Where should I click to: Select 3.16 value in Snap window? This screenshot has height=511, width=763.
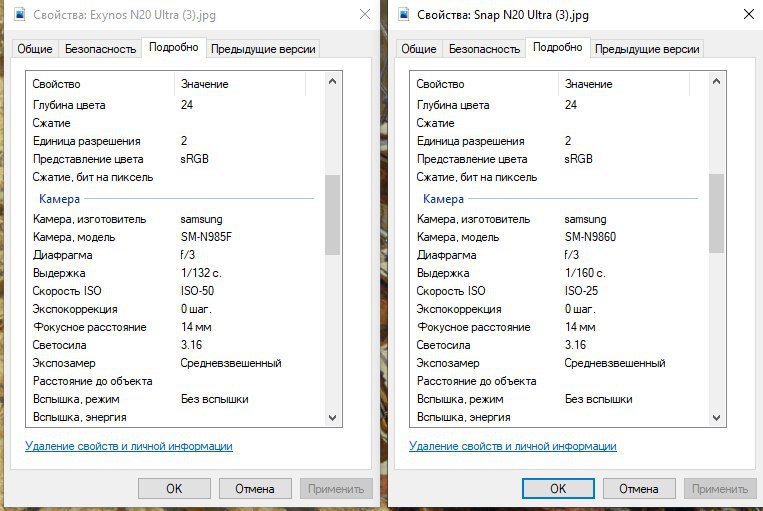coord(575,345)
